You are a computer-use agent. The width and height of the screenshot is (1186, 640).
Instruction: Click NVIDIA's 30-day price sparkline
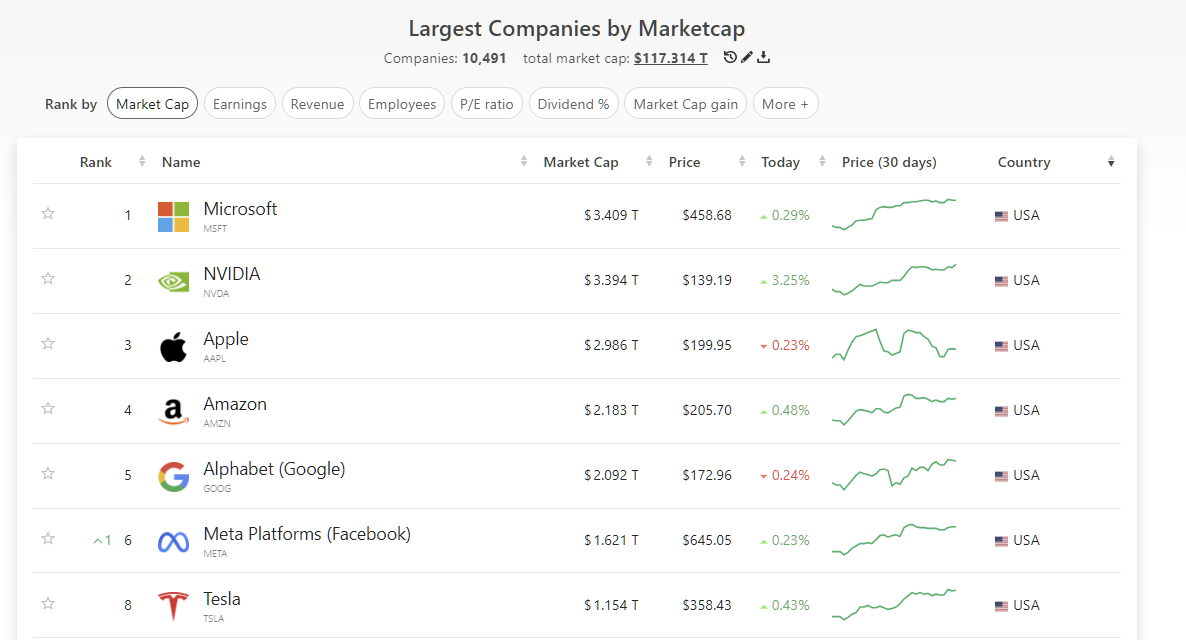point(894,280)
